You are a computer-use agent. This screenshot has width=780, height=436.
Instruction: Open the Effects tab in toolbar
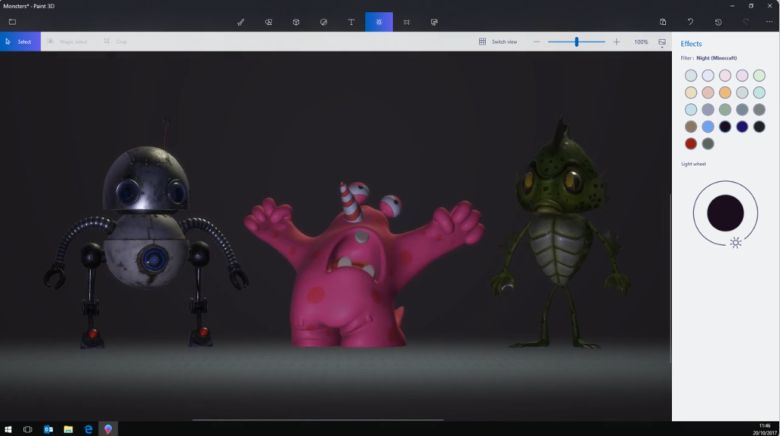379,21
